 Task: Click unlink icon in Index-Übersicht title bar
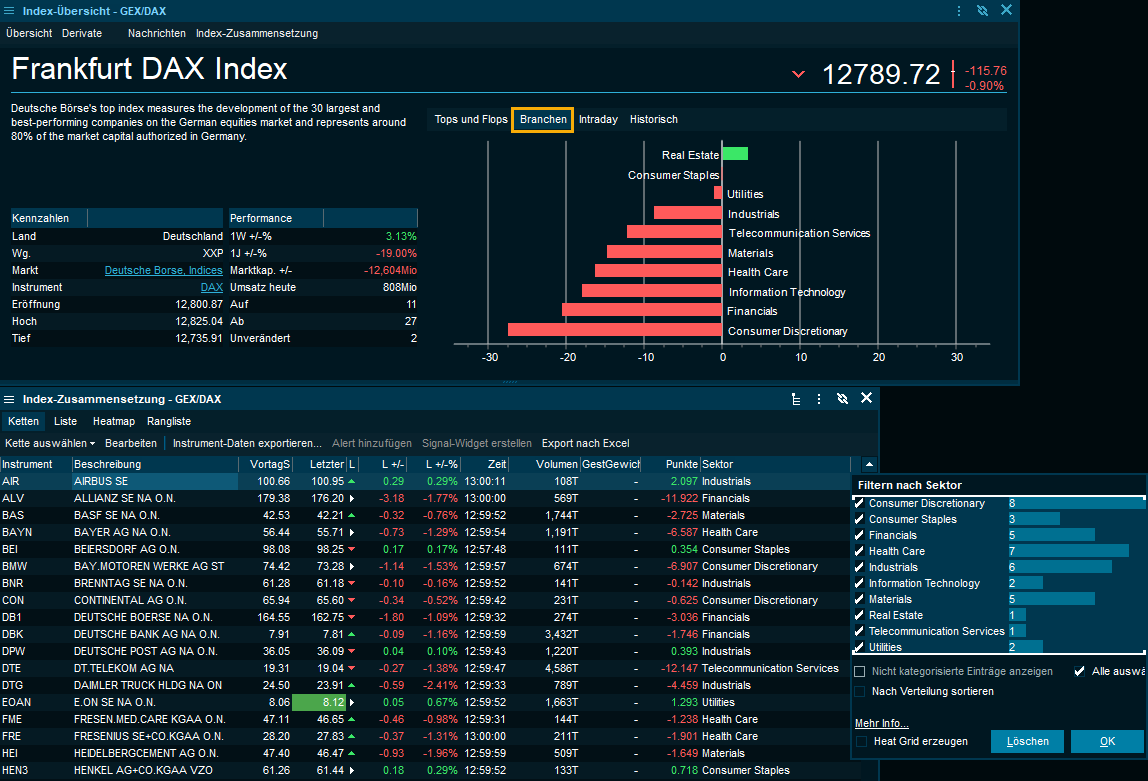point(982,11)
